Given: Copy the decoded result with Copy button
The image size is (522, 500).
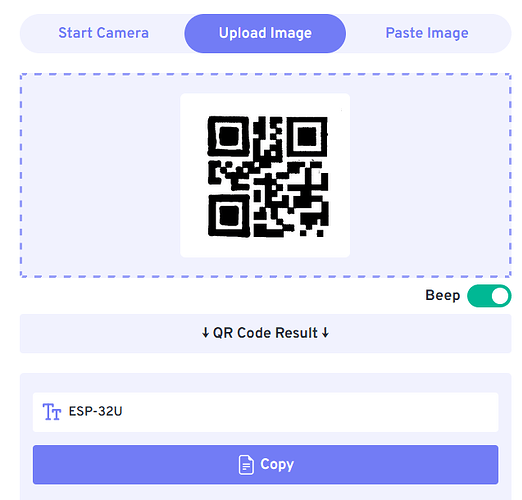Looking at the screenshot, I should pos(265,464).
